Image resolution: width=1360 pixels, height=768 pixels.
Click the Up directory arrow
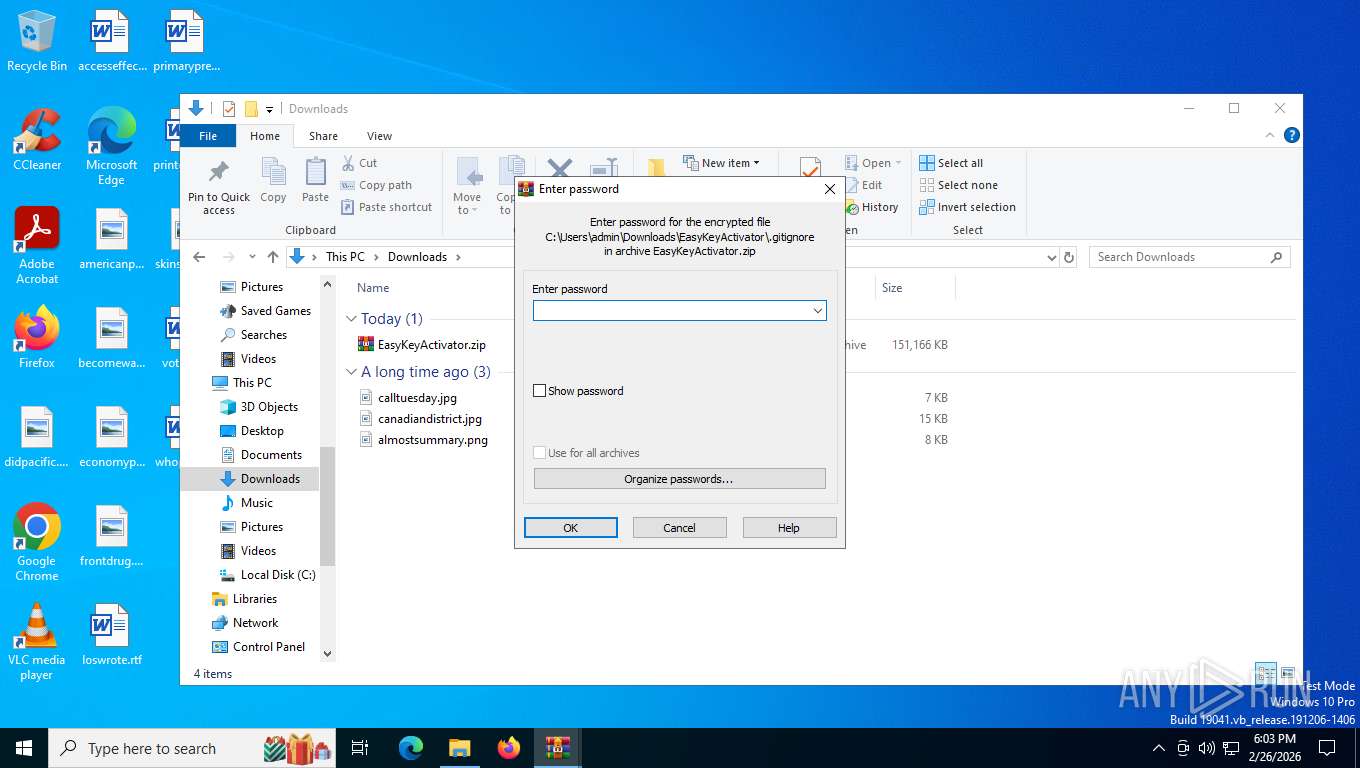(x=272, y=257)
